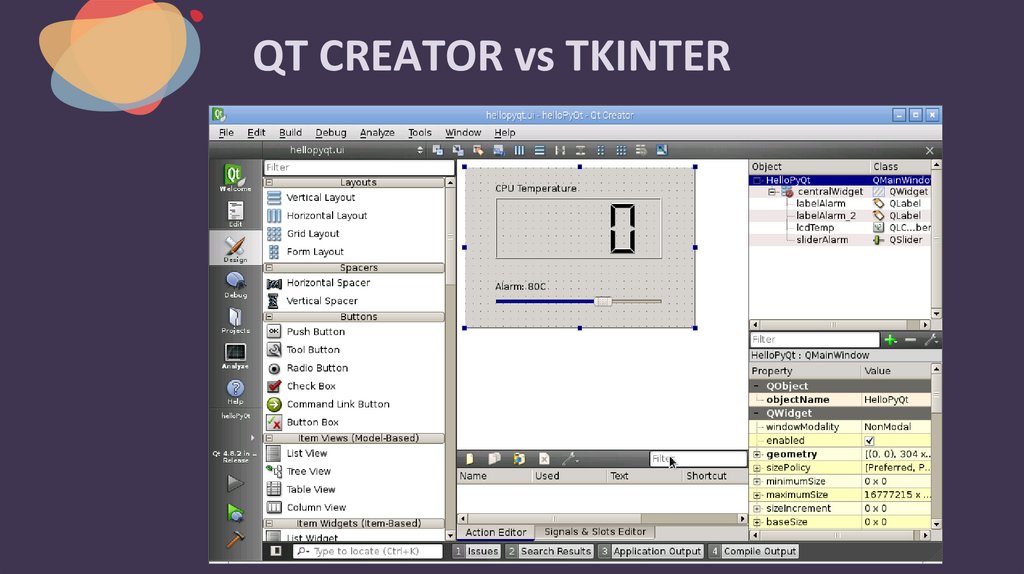Collapse the Layouts category
Viewport: 1024px width, 574px height.
click(269, 183)
